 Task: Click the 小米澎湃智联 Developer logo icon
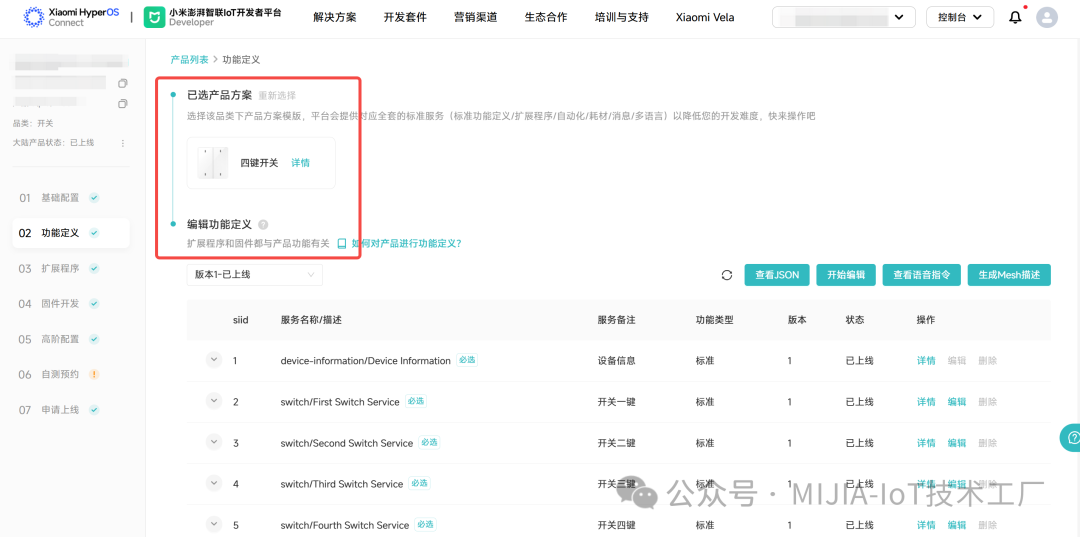pos(154,17)
